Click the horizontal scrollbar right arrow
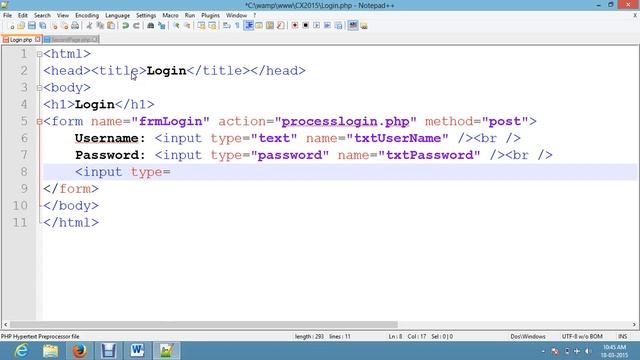The width and height of the screenshot is (640, 360). click(x=634, y=324)
